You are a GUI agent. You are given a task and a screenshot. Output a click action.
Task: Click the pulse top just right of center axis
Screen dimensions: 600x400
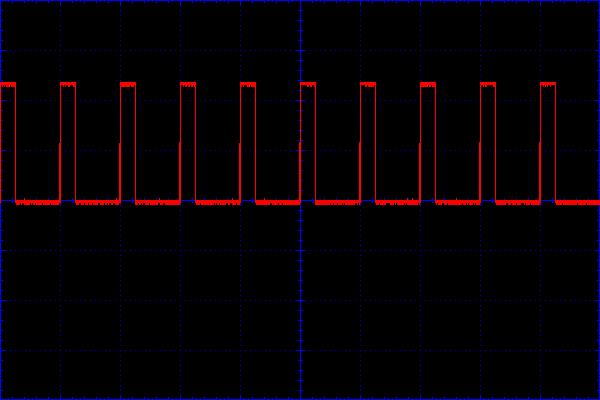point(308,85)
